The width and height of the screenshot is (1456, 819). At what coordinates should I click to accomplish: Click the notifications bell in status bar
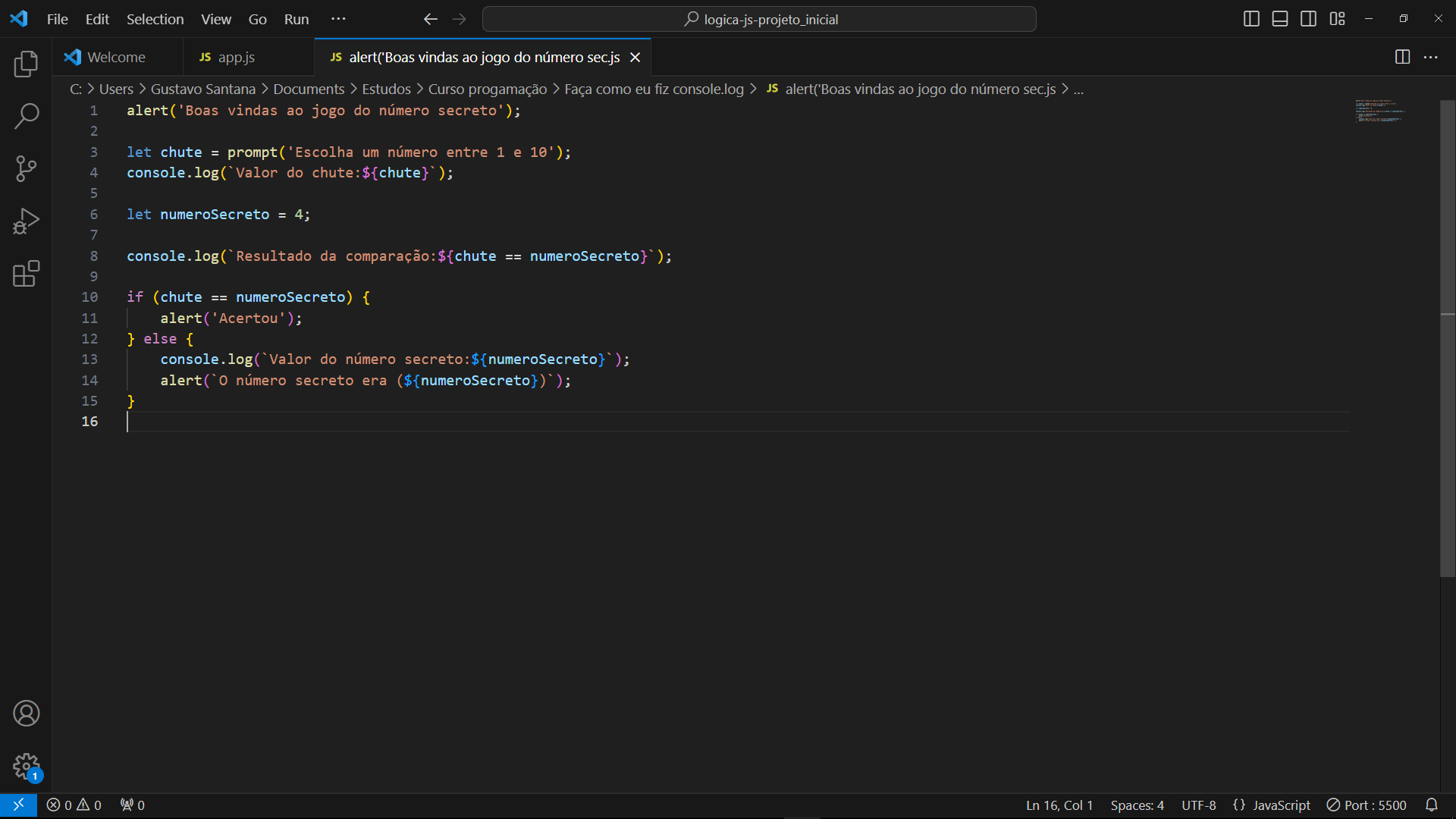(1431, 805)
